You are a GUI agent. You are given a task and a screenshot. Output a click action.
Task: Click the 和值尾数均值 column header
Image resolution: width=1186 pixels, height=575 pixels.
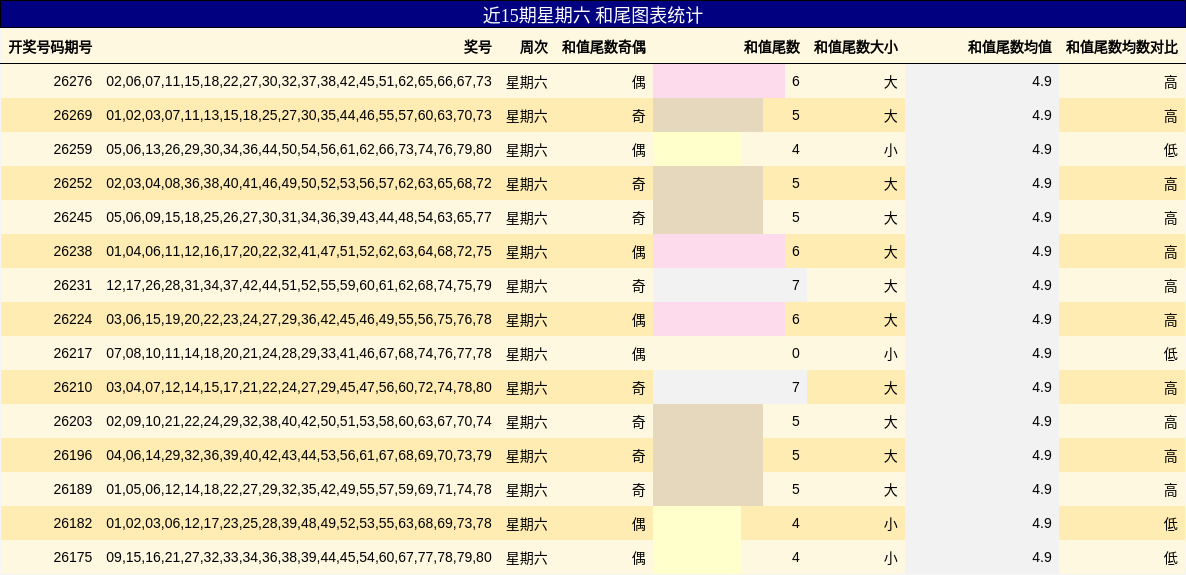pyautogui.click(x=1010, y=47)
